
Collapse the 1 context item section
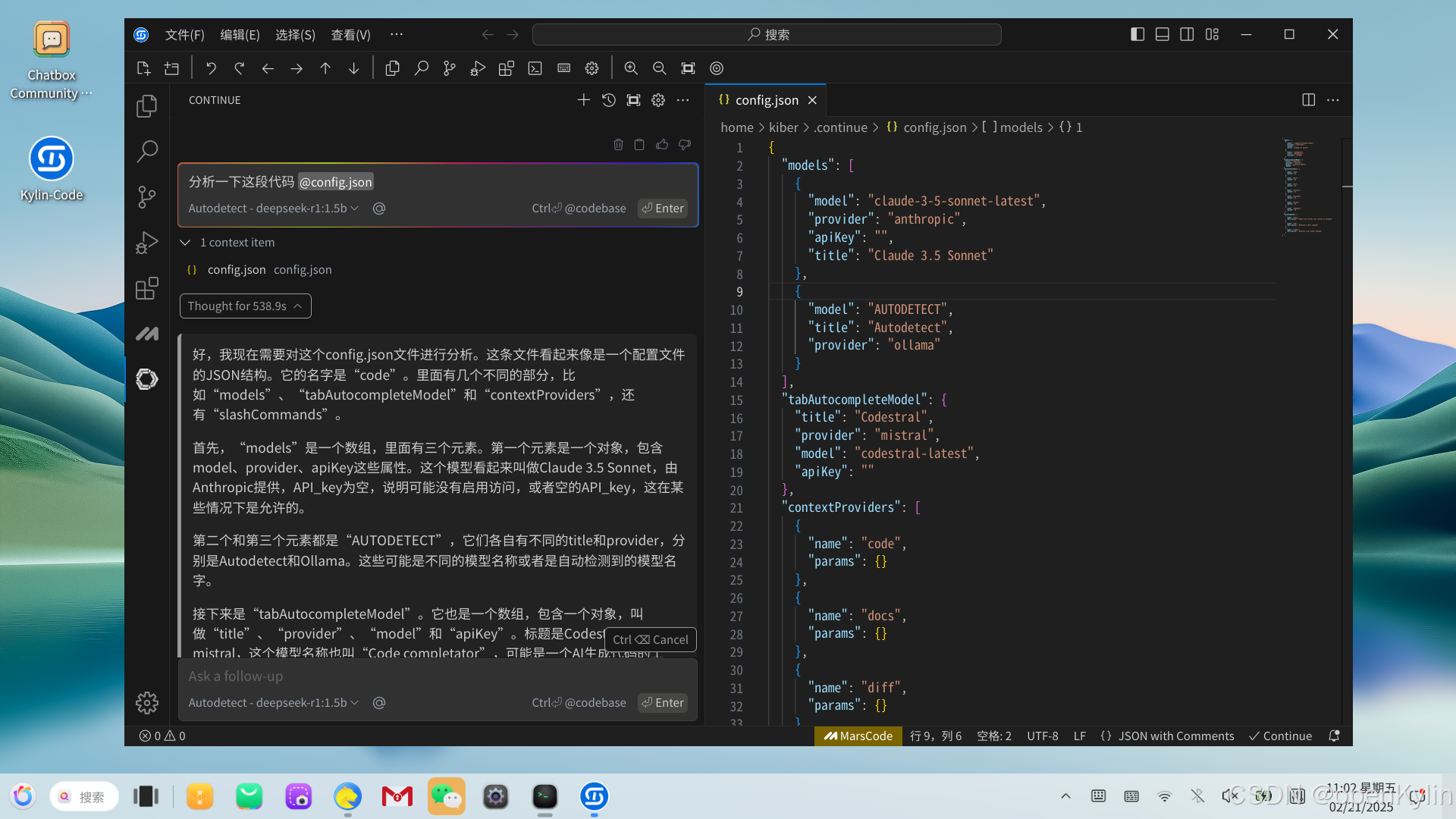[227, 243]
